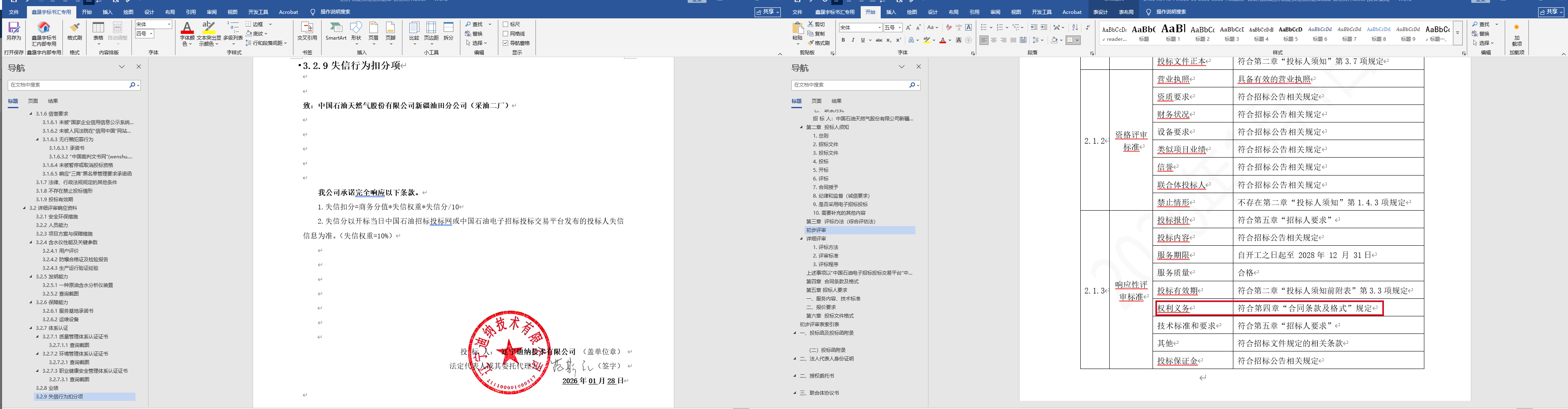The image size is (1568, 409).
Task: Open 审阅 tab in right window
Action: click(995, 11)
